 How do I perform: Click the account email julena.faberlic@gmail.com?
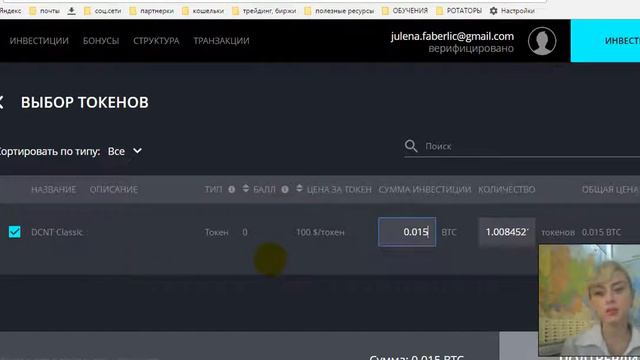[452, 36]
